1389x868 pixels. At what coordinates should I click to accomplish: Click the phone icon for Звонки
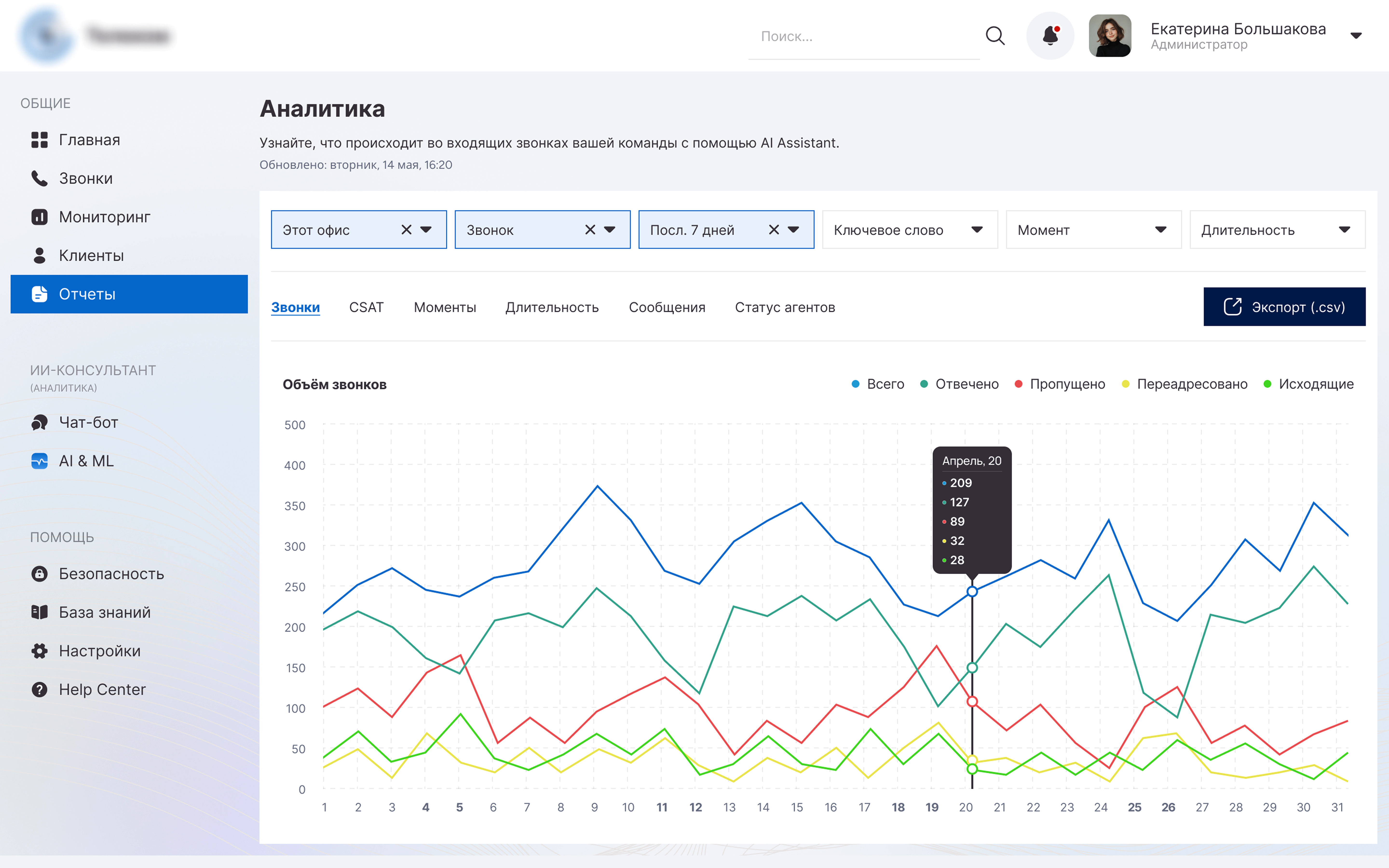pos(39,178)
